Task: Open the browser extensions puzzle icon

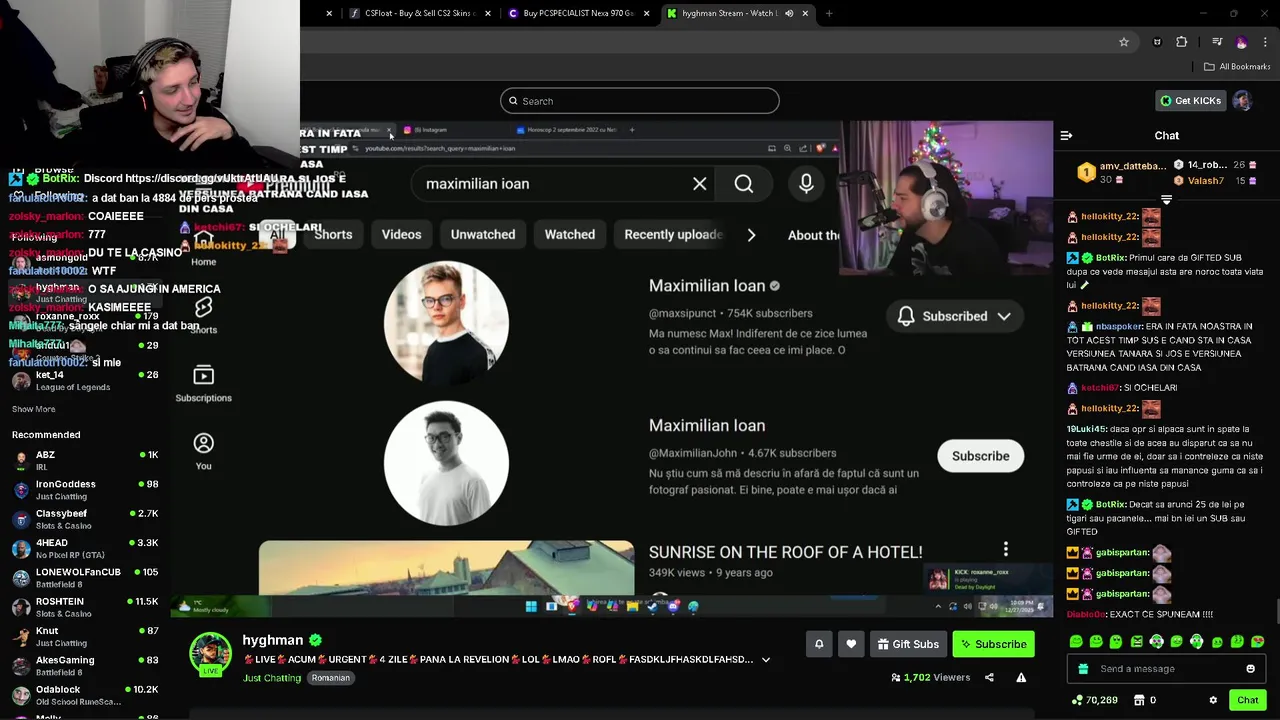Action: tap(1182, 42)
